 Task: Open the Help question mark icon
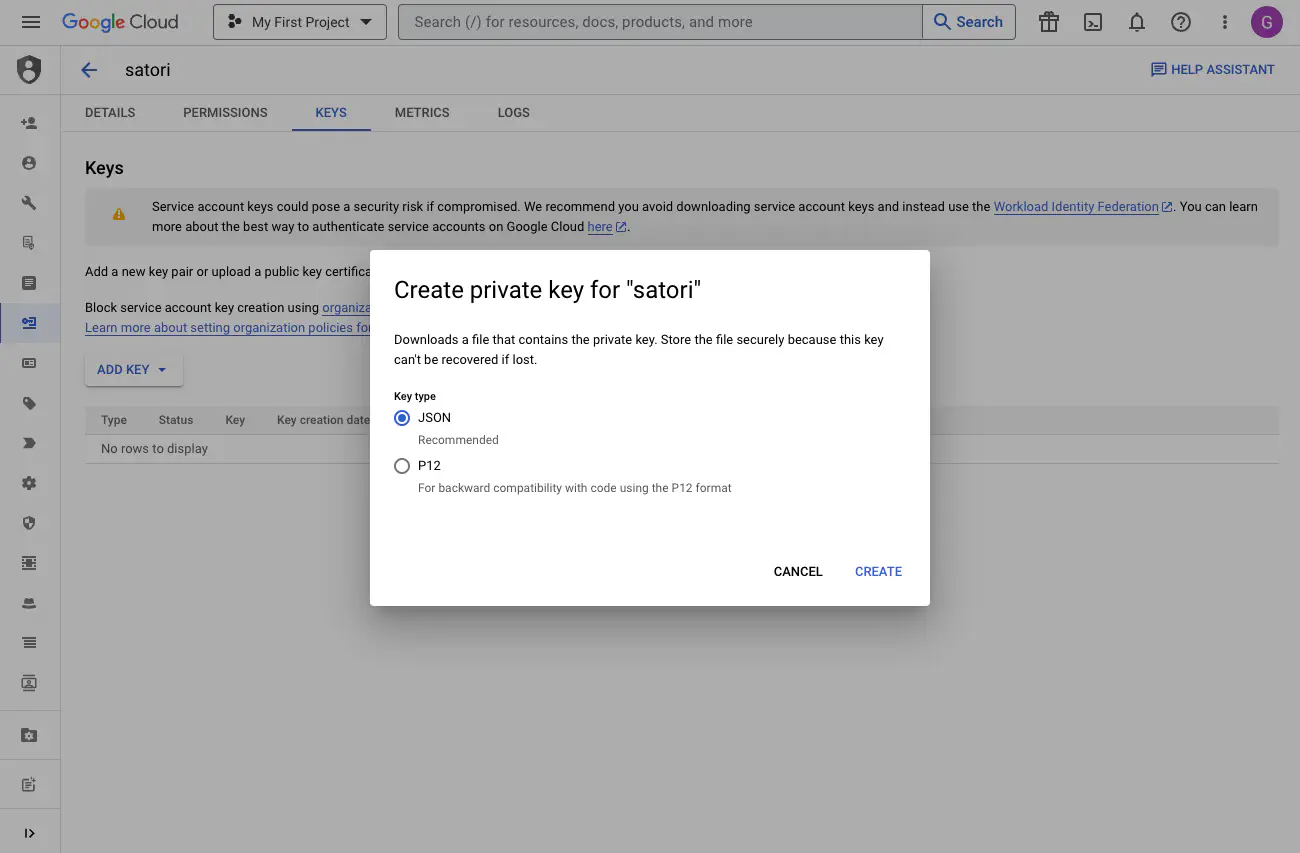pyautogui.click(x=1180, y=21)
